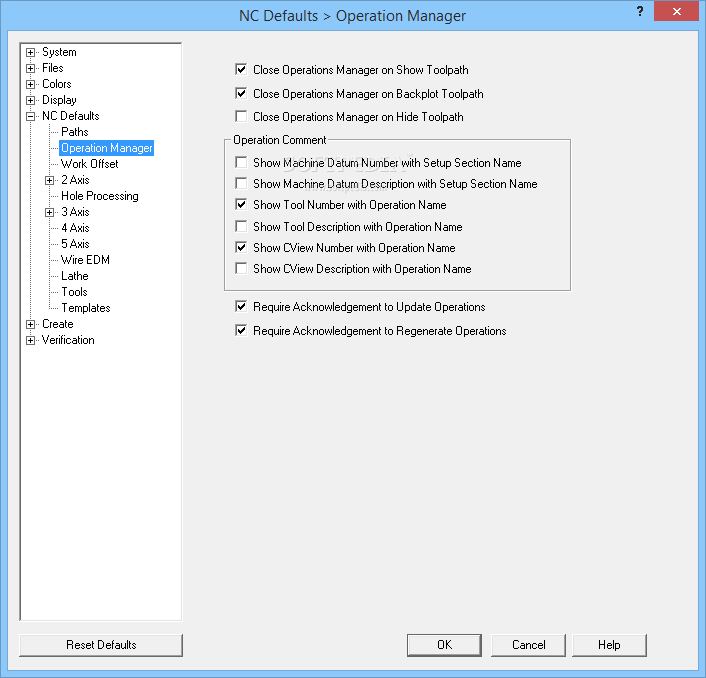The width and height of the screenshot is (706, 678).
Task: Expand the 2 Axis tree node
Action: coord(50,181)
